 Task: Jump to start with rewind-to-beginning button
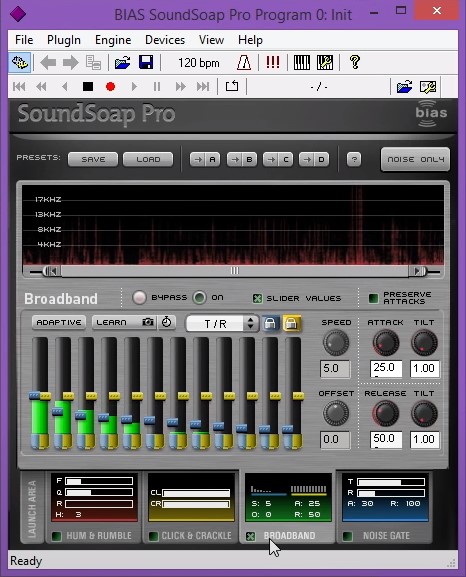pyautogui.click(x=19, y=87)
